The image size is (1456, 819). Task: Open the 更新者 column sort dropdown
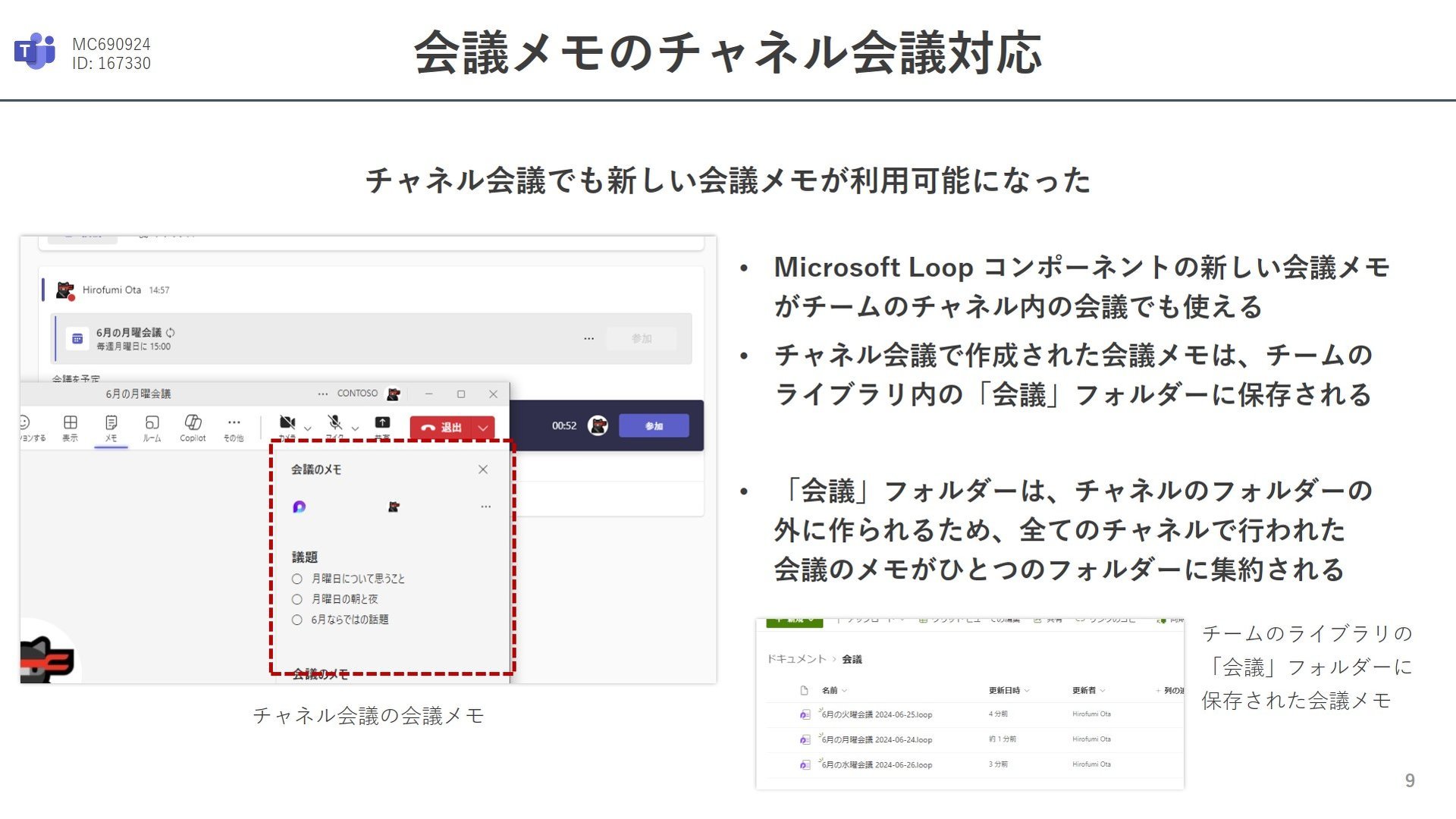pos(1103,690)
